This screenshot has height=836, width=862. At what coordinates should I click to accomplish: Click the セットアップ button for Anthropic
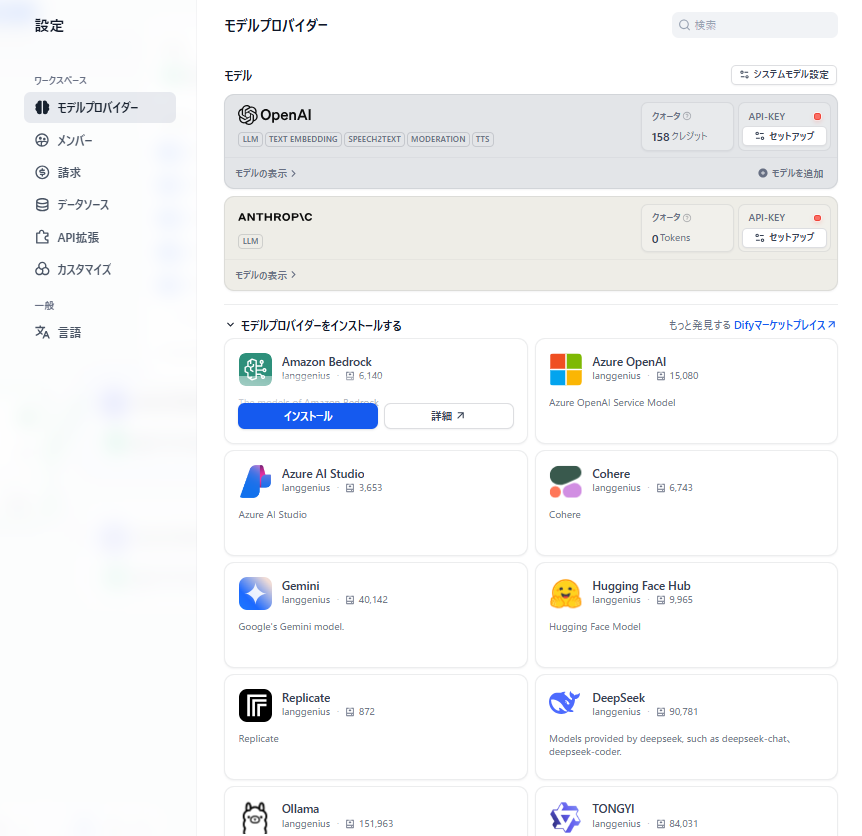[784, 238]
